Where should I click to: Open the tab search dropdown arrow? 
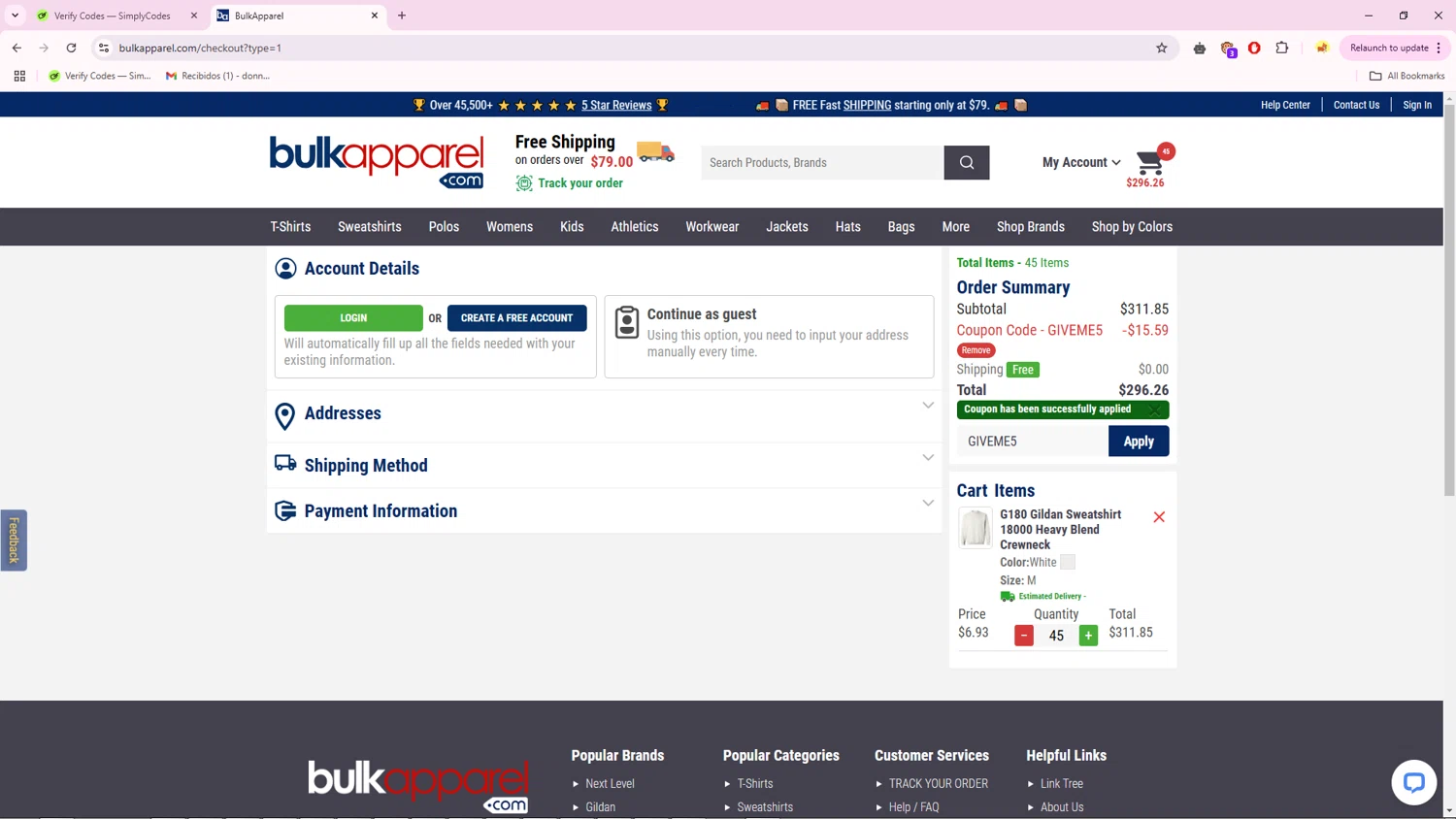click(x=15, y=16)
